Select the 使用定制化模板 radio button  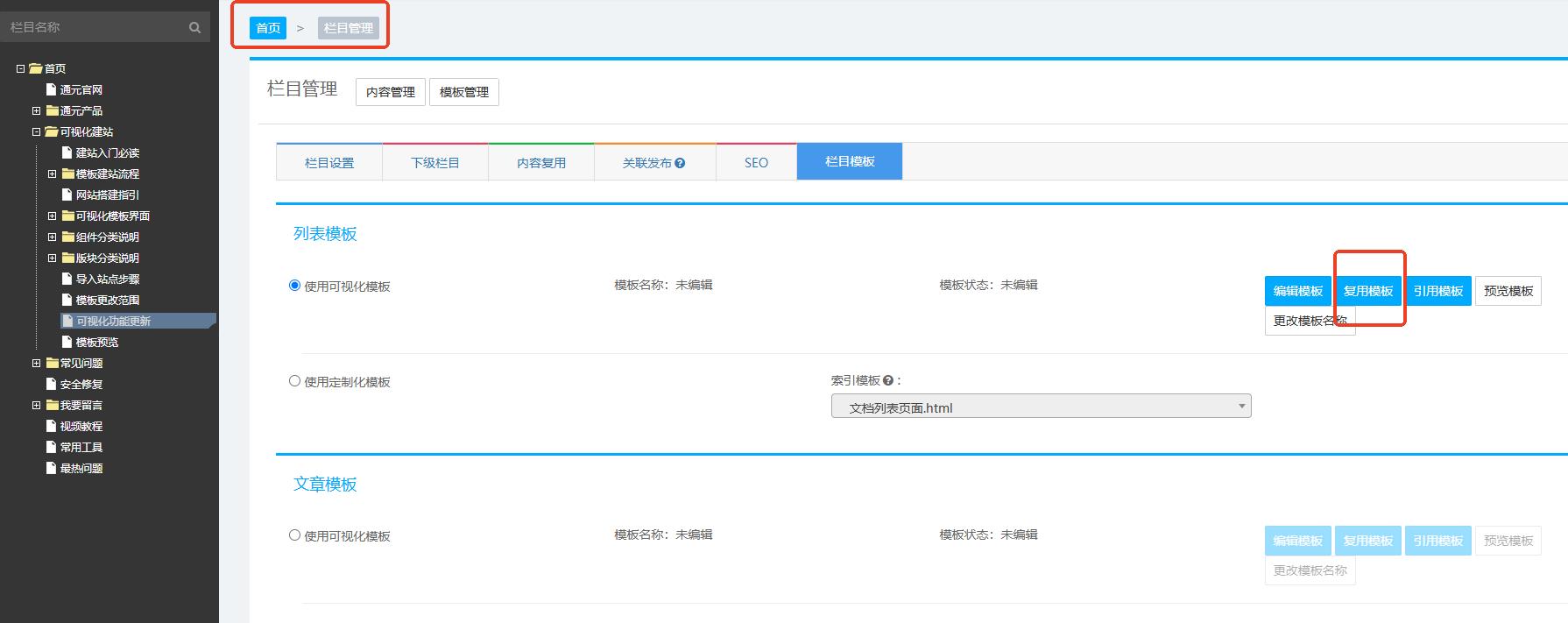tap(295, 381)
